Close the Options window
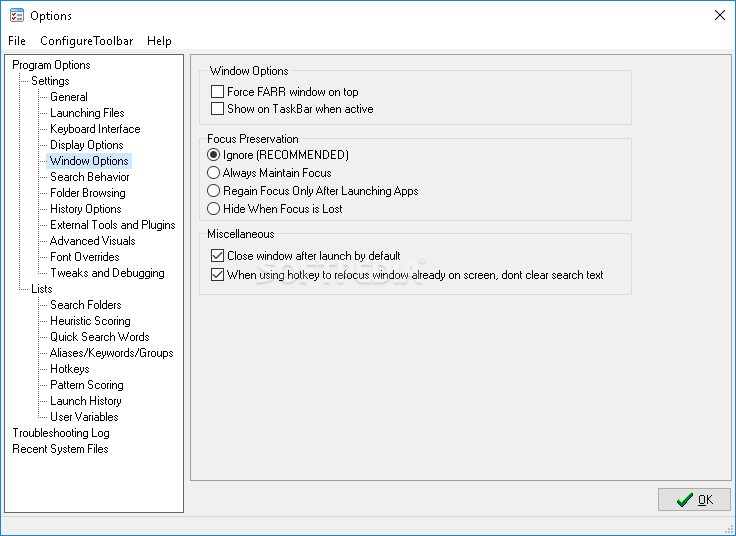Screen dimensions: 736x536 [x=720, y=15]
